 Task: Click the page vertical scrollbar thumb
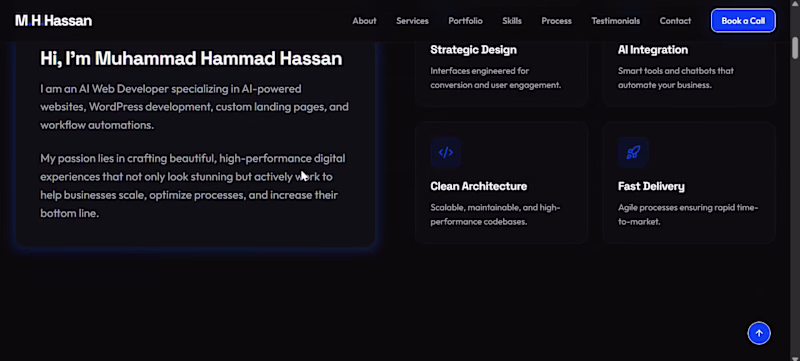click(795, 47)
